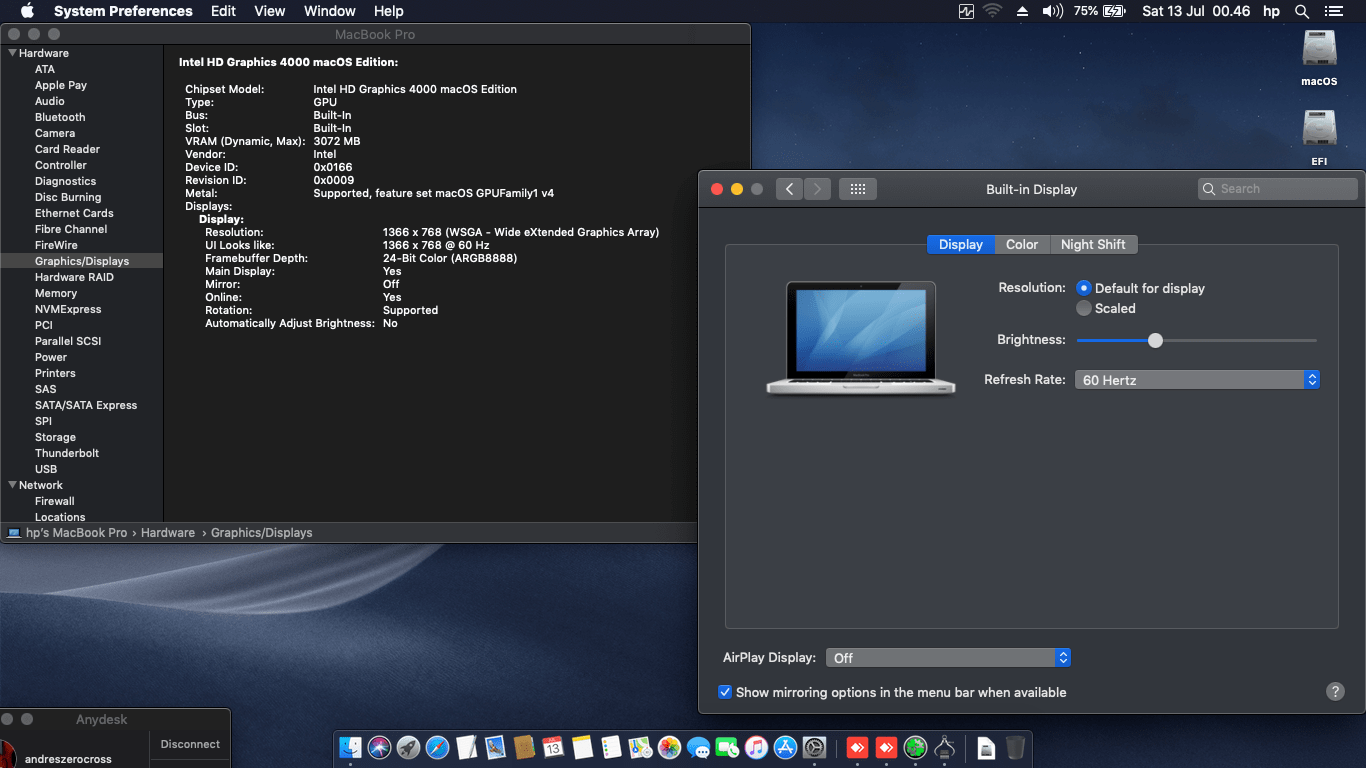The height and width of the screenshot is (768, 1366).
Task: Click the Show All grid icon in Displays preferences
Action: (x=857, y=188)
